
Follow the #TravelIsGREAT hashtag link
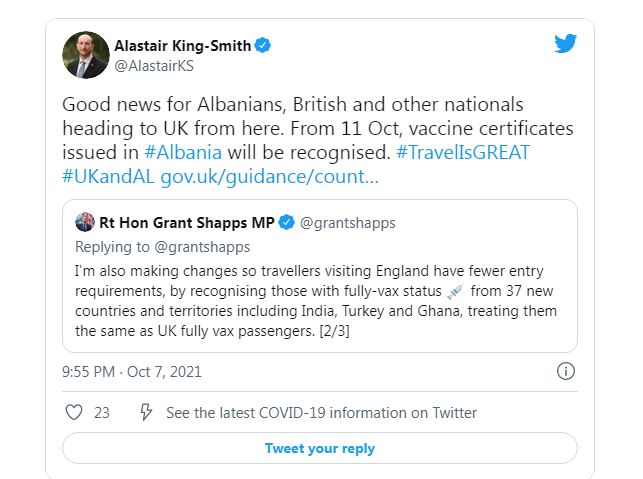click(463, 152)
